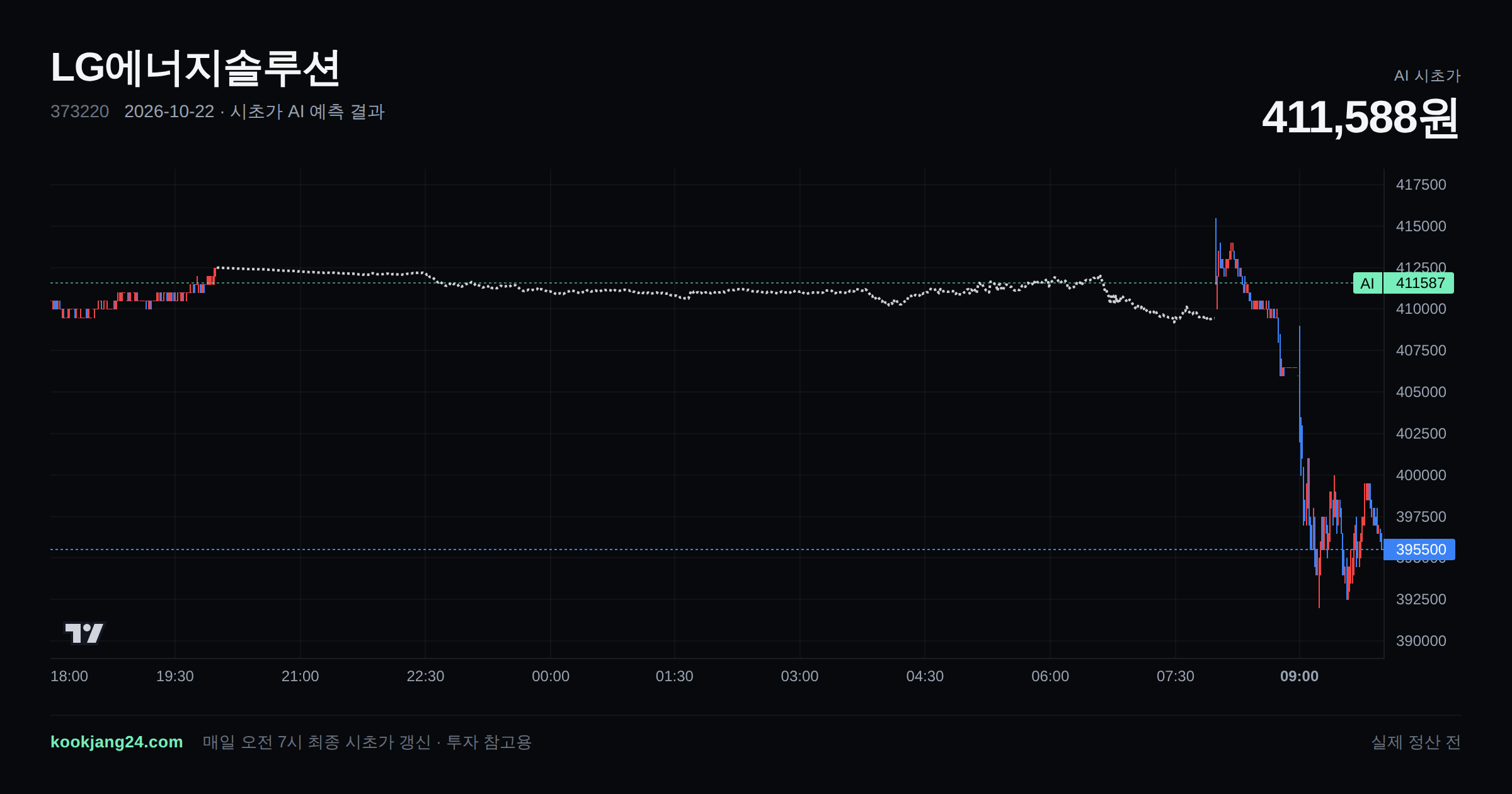Screen dimensions: 1512x794
Task: Click the 402500 price axis value
Action: point(1421,434)
